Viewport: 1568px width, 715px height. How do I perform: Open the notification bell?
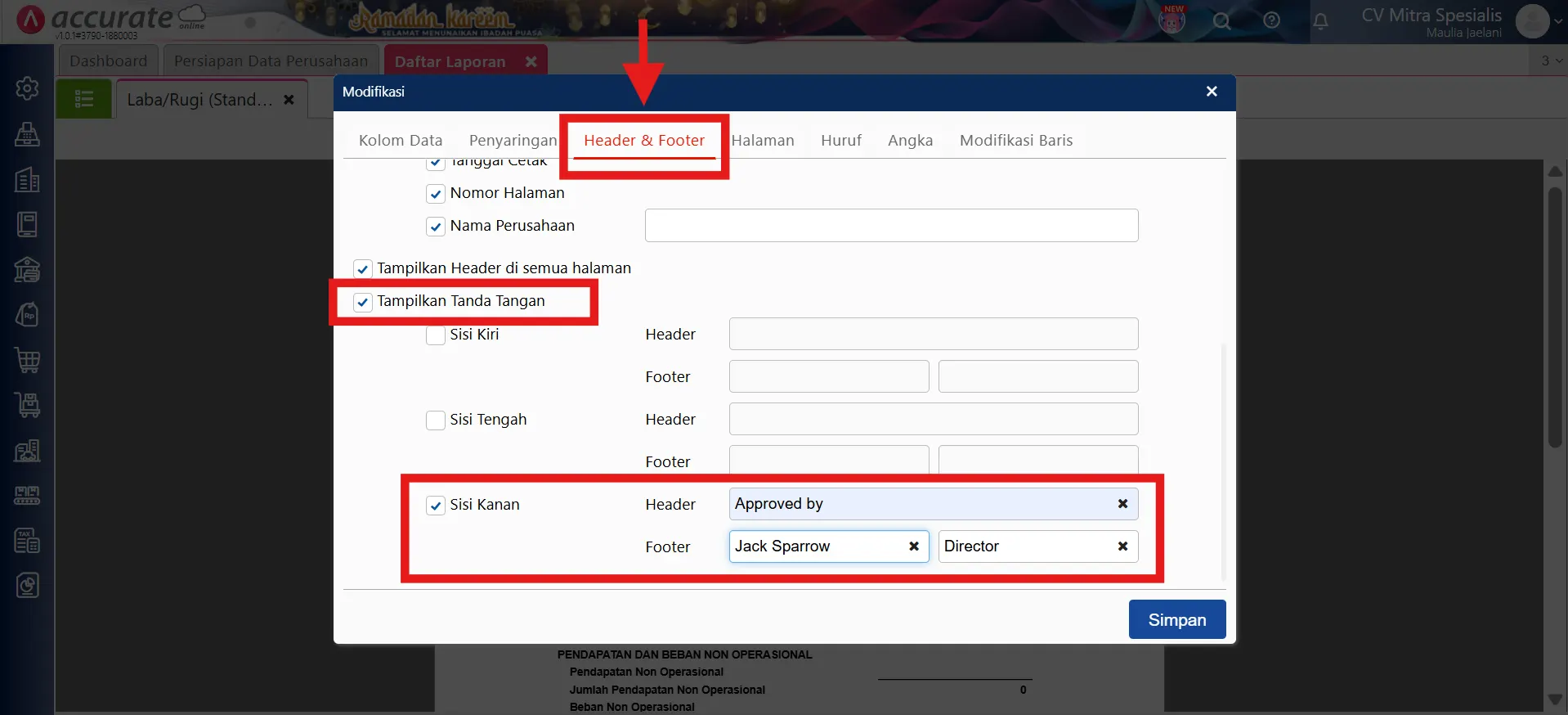point(1320,21)
